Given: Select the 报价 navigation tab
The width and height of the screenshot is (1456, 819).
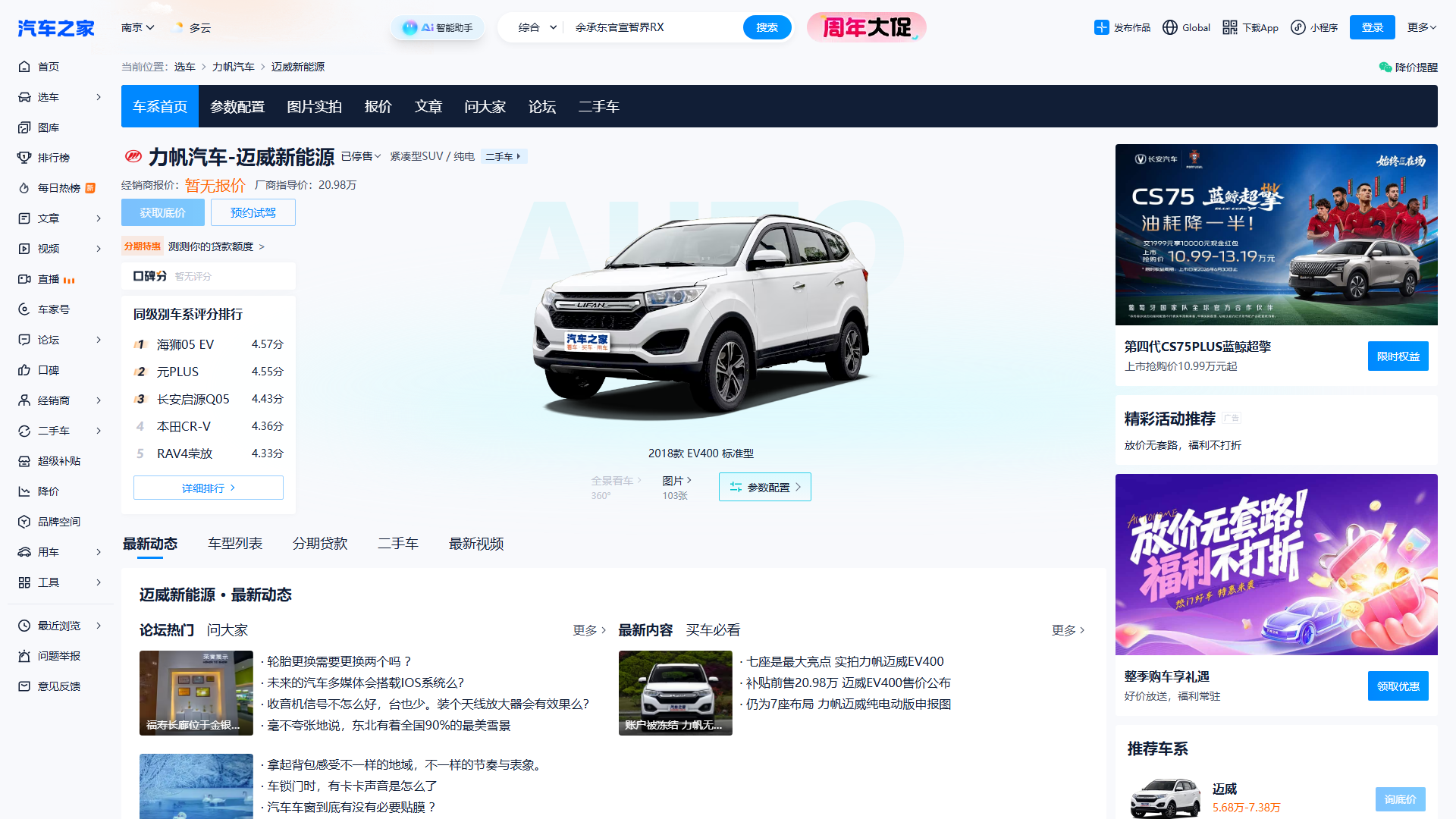Looking at the screenshot, I should pyautogui.click(x=378, y=106).
